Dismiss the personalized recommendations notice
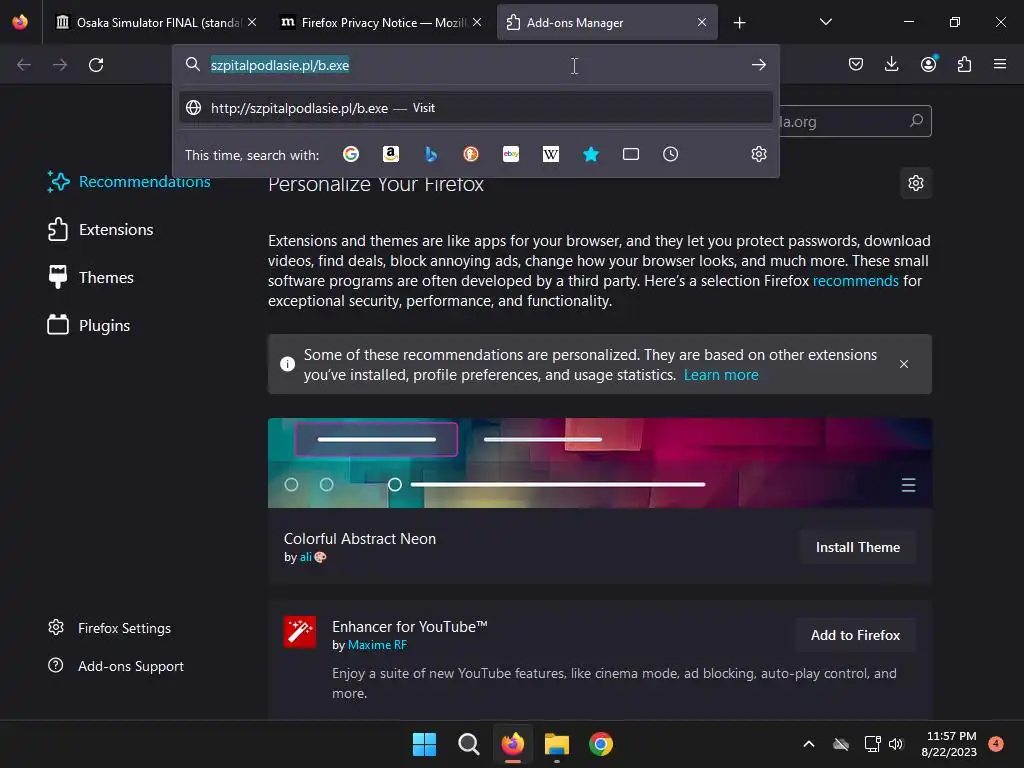The width and height of the screenshot is (1024, 768). (904, 364)
